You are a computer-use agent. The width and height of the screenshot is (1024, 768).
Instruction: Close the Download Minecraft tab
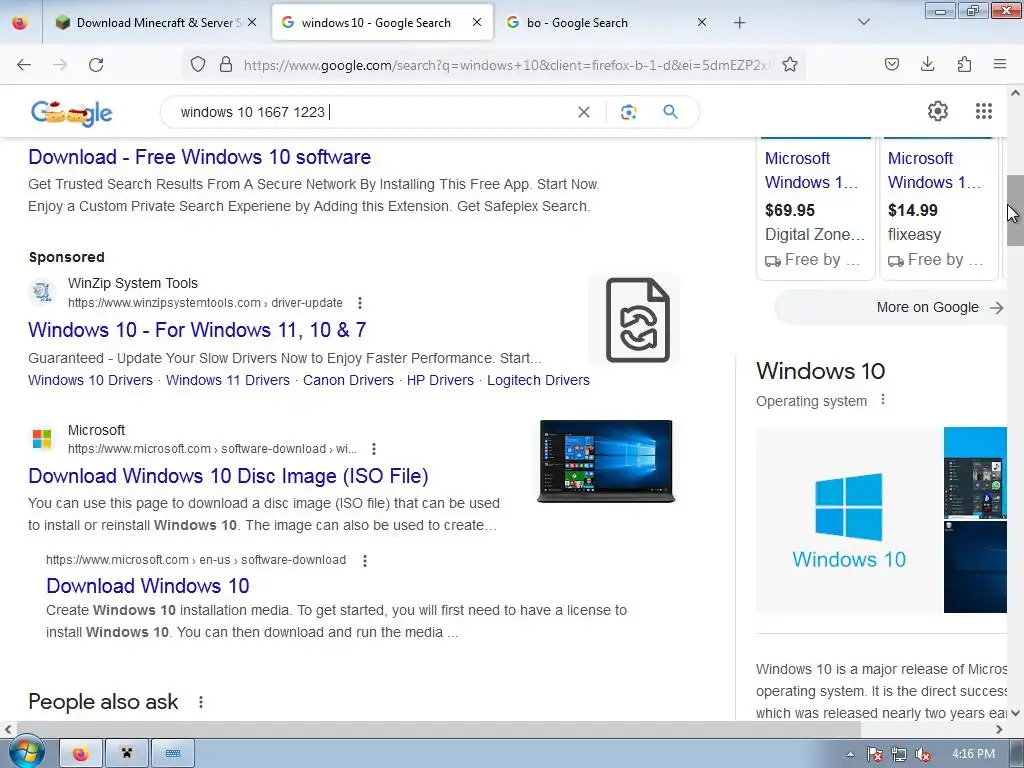(252, 22)
